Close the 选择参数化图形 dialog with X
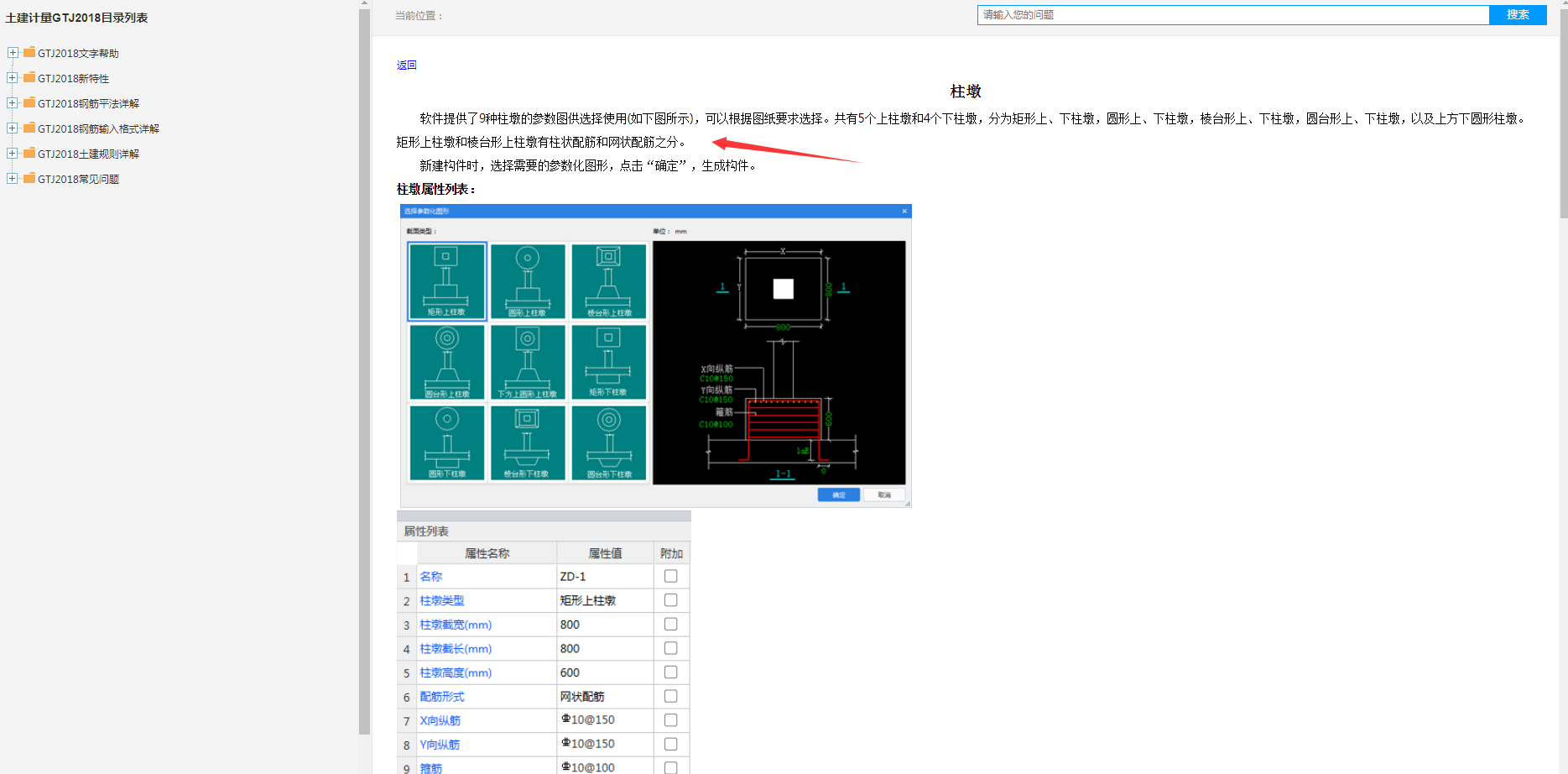The height and width of the screenshot is (774, 1568). pyautogui.click(x=904, y=211)
